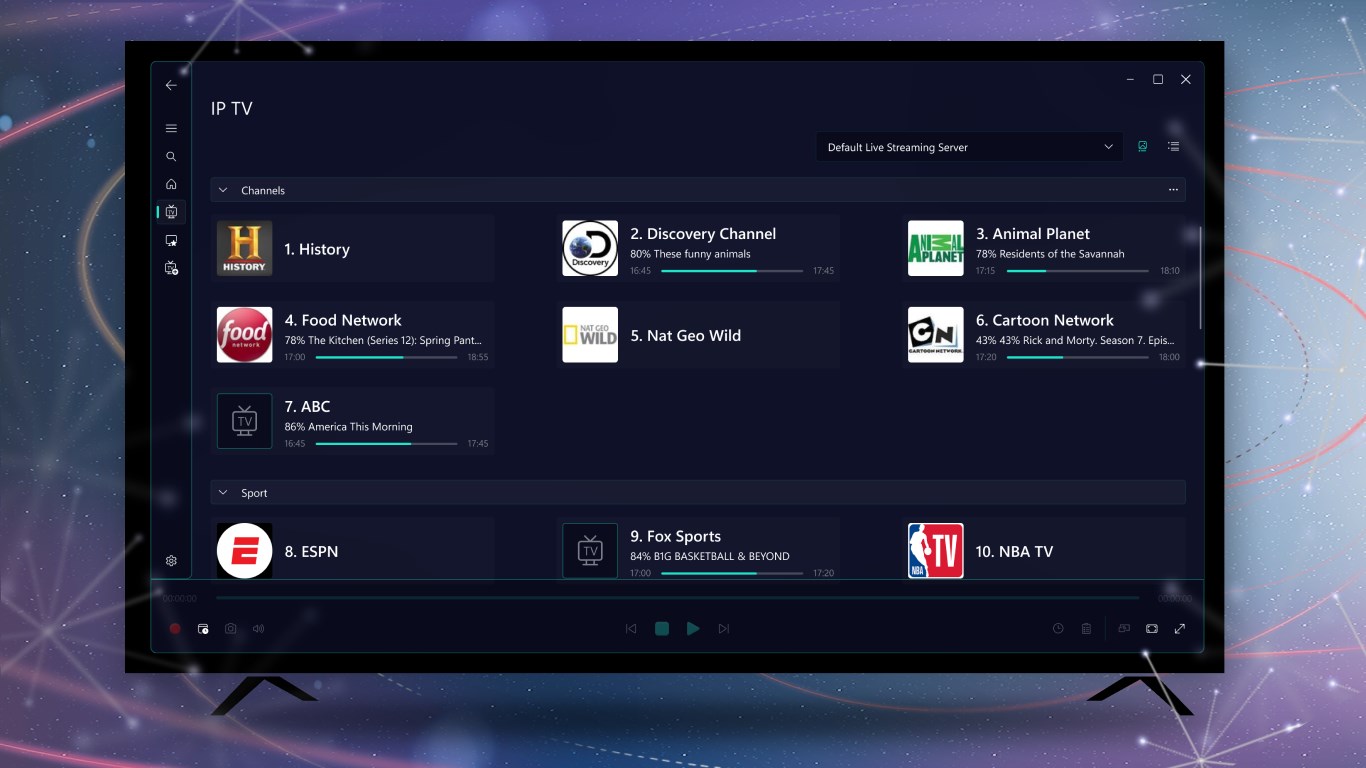
Task: Select the IP TV sidebar icon
Action: 171,212
